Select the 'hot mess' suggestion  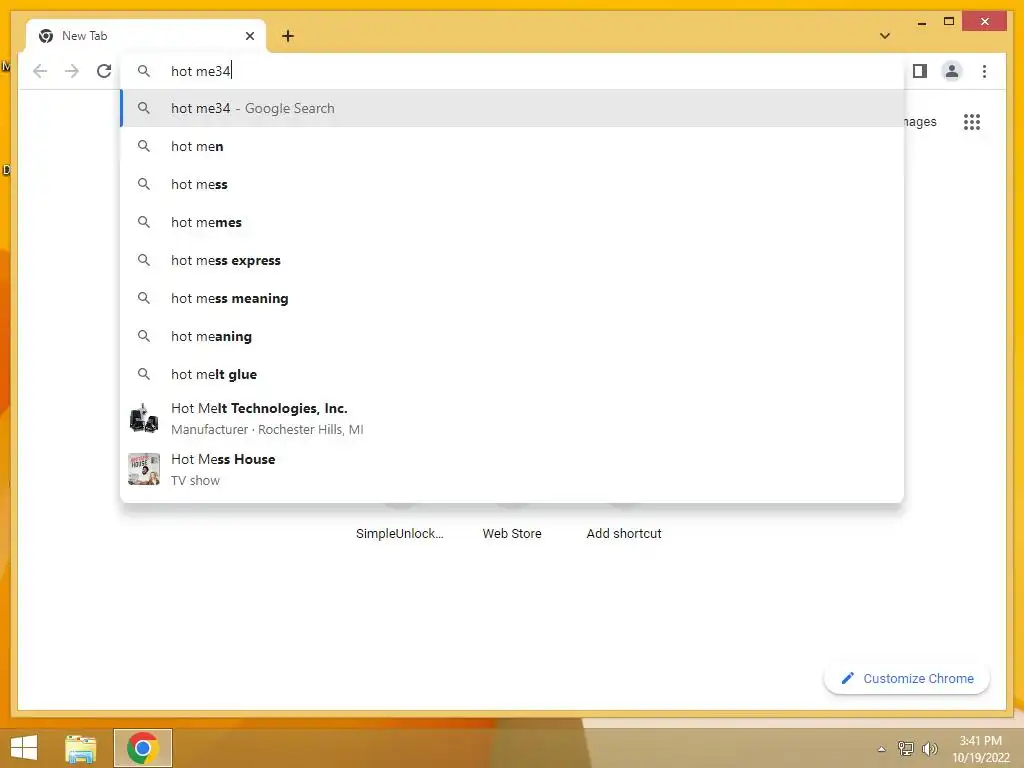coord(512,184)
